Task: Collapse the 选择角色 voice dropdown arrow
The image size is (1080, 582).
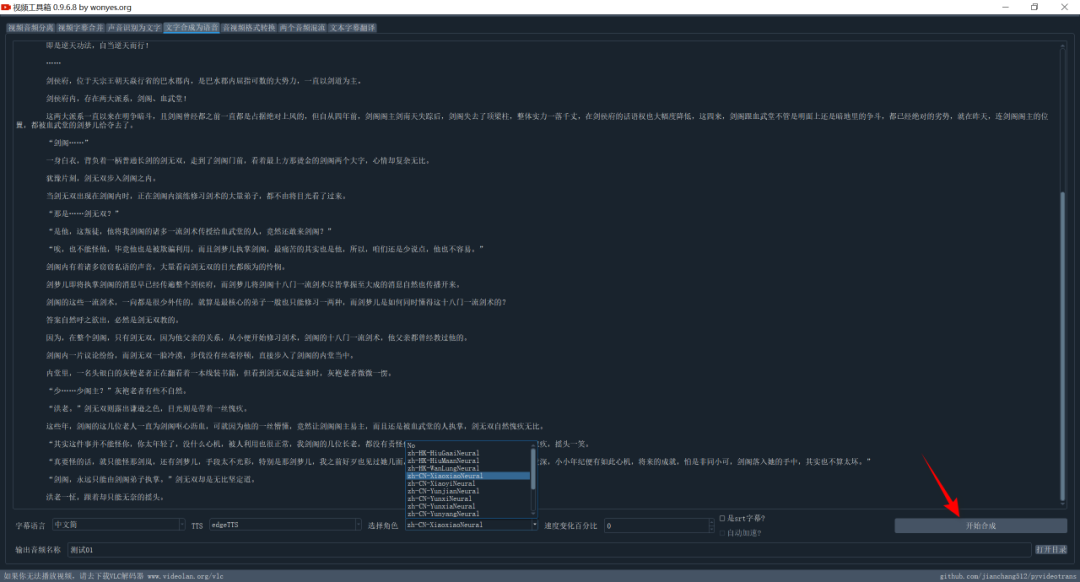Action: 534,525
